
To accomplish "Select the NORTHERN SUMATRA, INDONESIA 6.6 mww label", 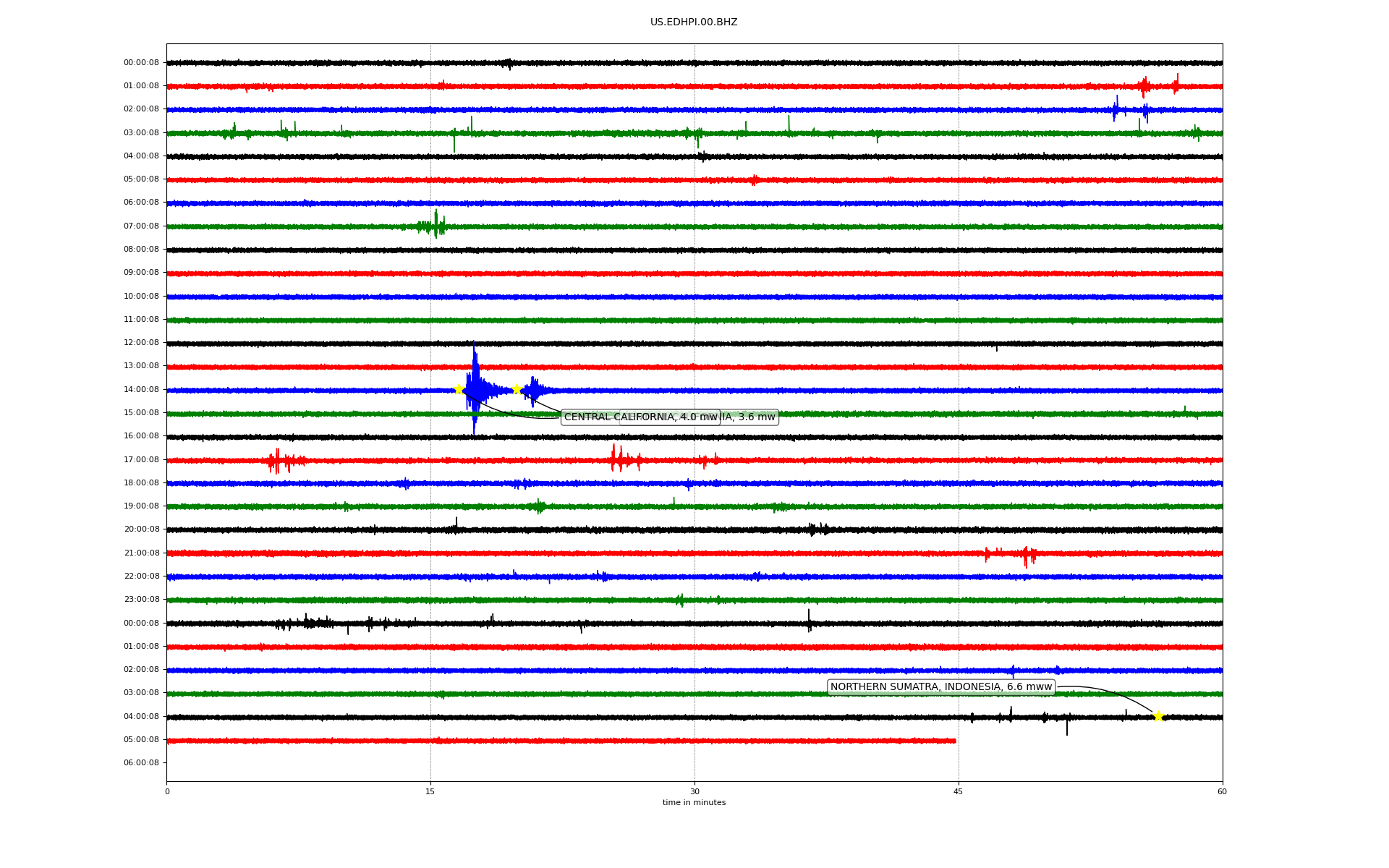I will pos(940,687).
